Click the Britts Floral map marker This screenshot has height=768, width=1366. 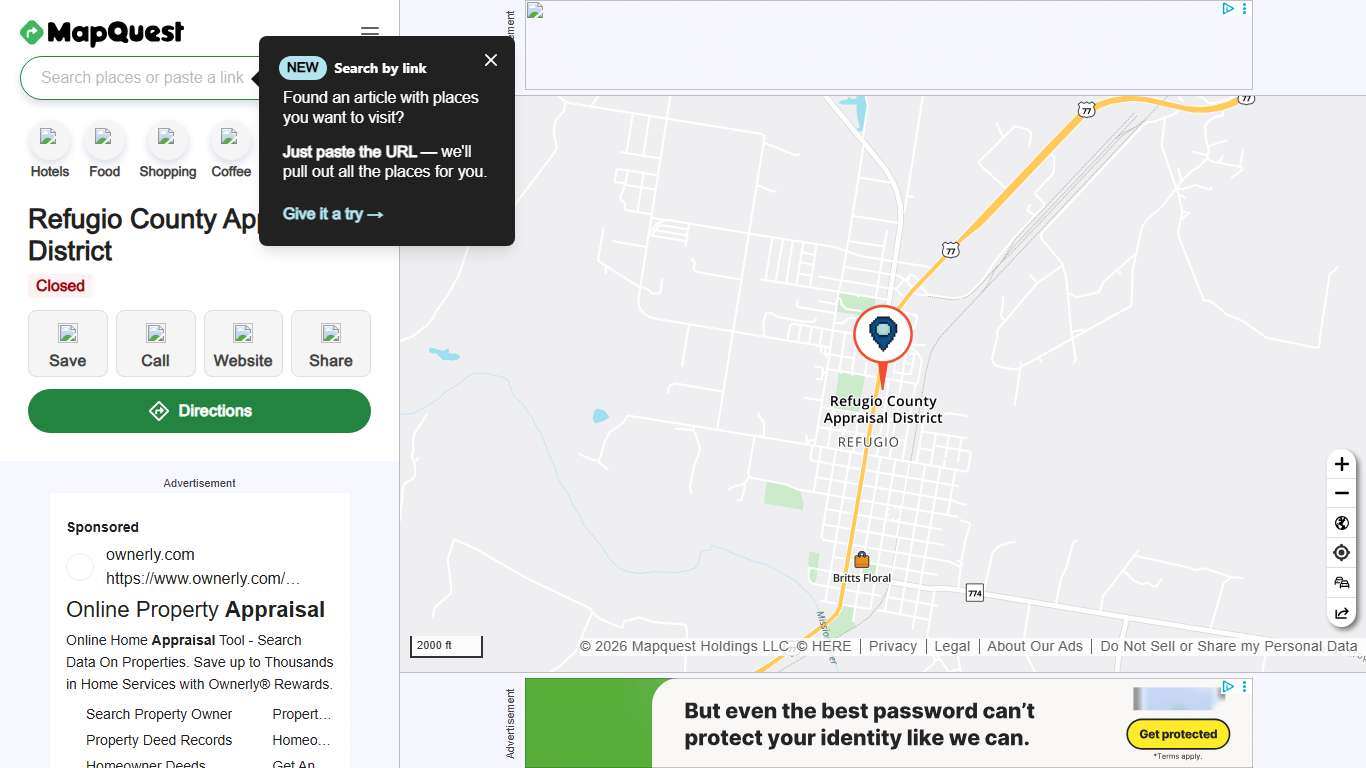[x=862, y=560]
